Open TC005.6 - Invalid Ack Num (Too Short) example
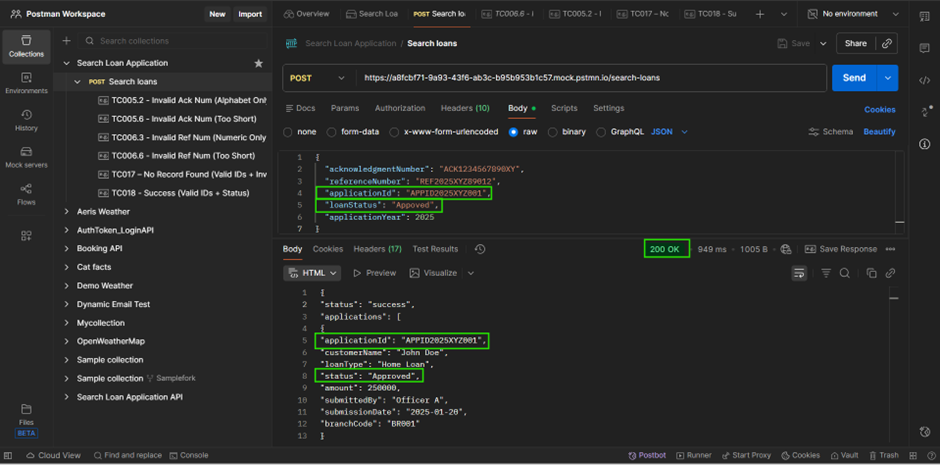This screenshot has height=465, width=940. (177, 119)
